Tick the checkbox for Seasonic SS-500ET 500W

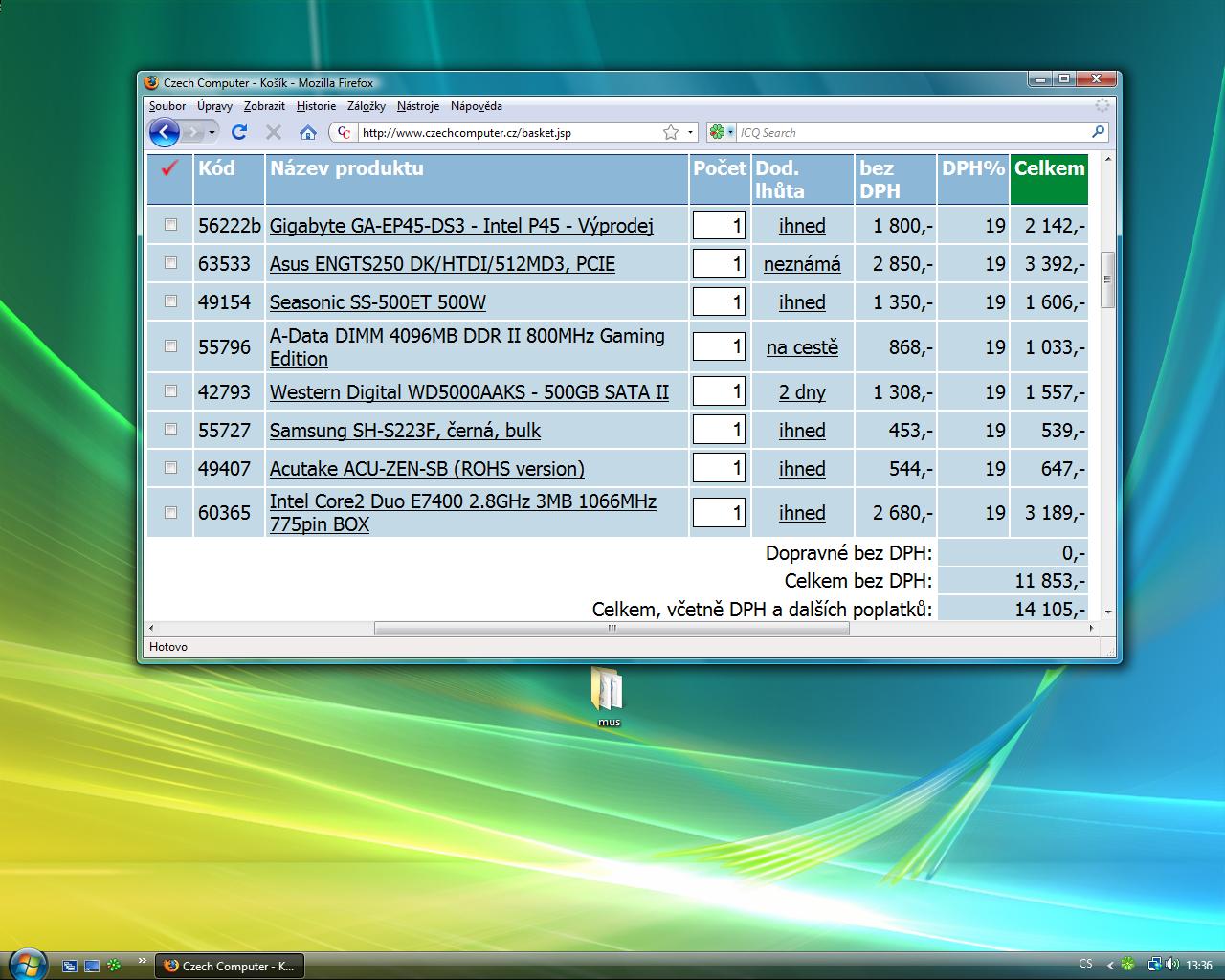(170, 301)
